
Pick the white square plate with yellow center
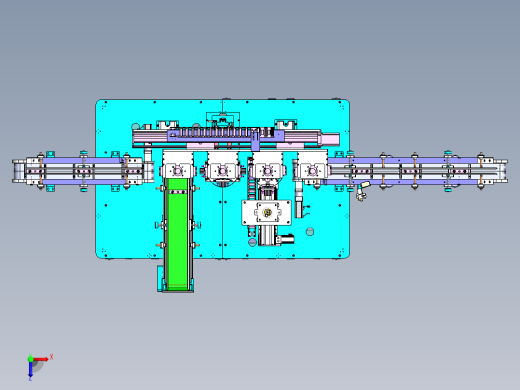coord(267,212)
